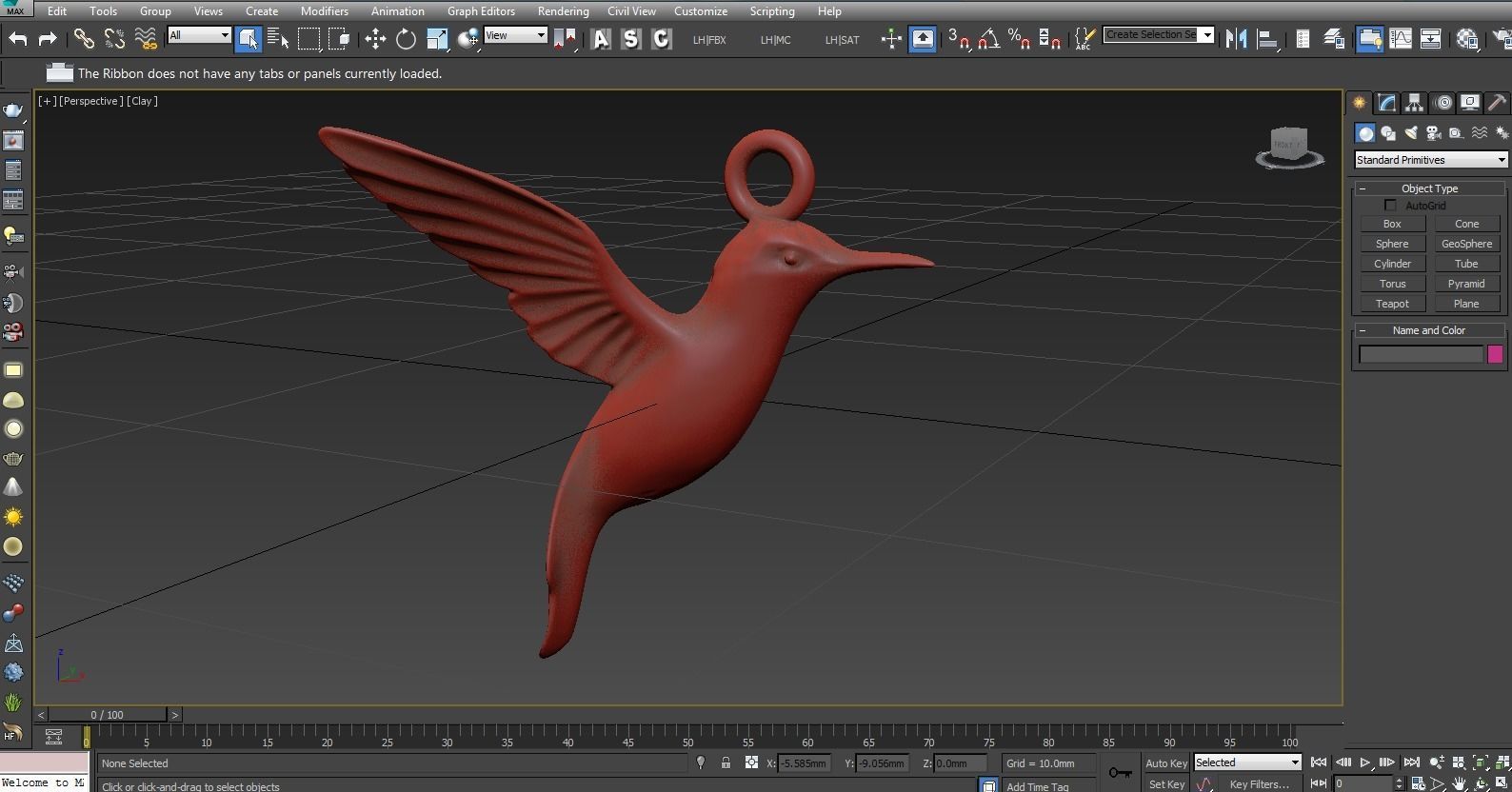Open the Perspective viewport label menu
This screenshot has height=792, width=1512.
click(x=90, y=101)
